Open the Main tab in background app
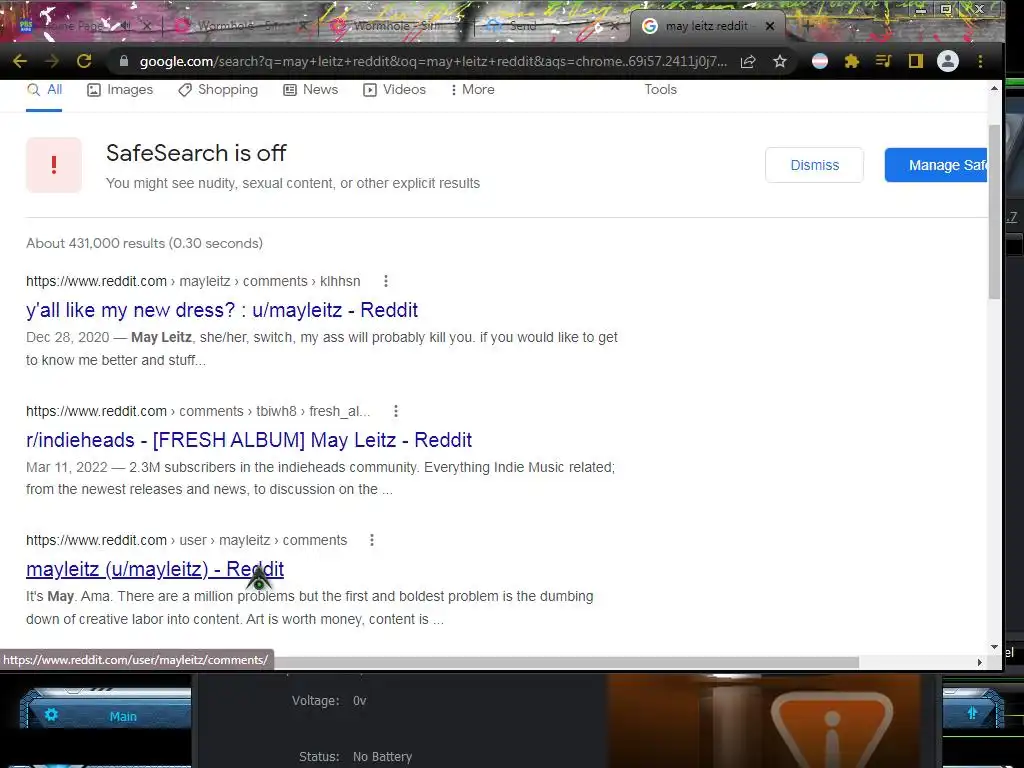 (123, 716)
